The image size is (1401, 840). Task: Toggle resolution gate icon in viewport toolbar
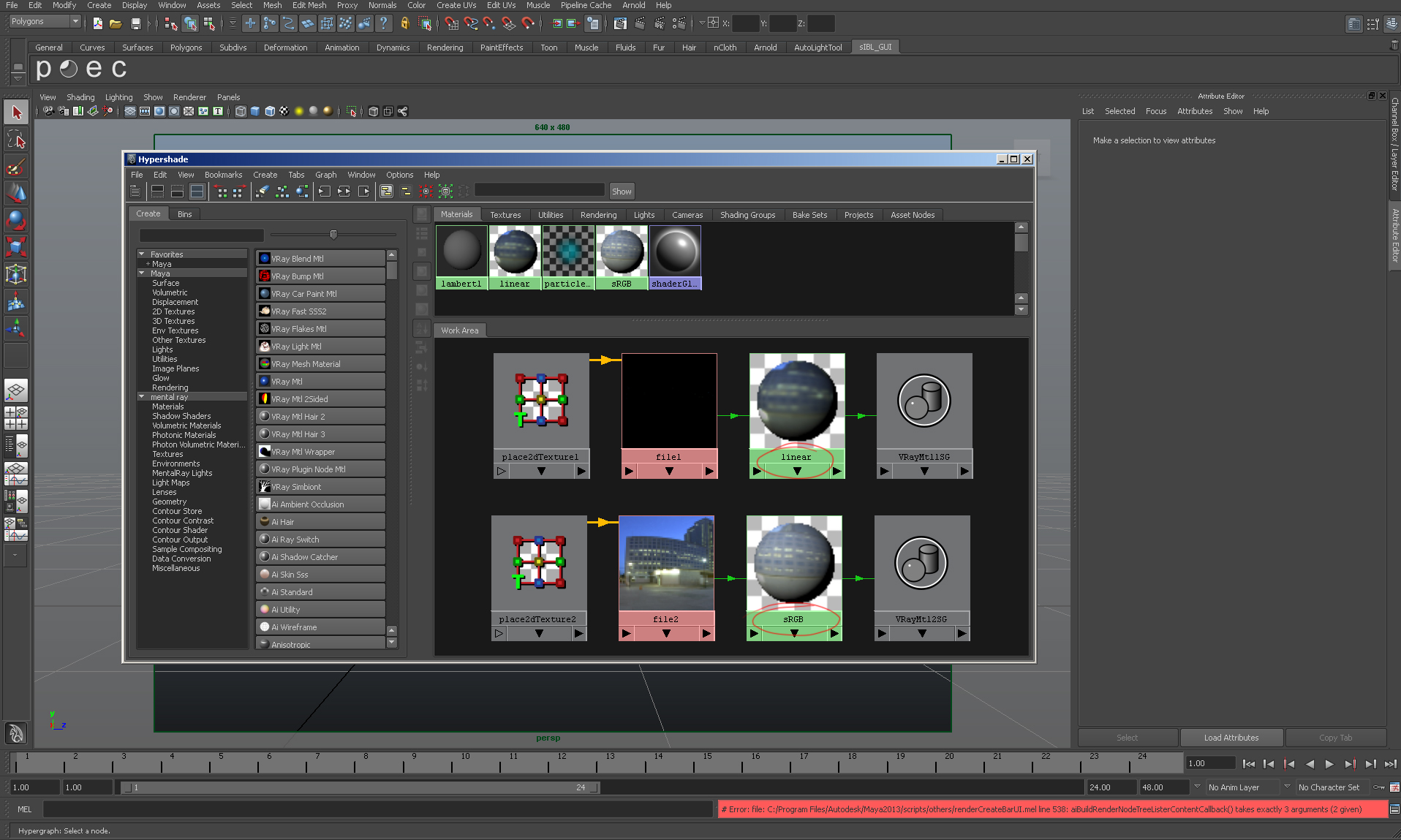(159, 111)
